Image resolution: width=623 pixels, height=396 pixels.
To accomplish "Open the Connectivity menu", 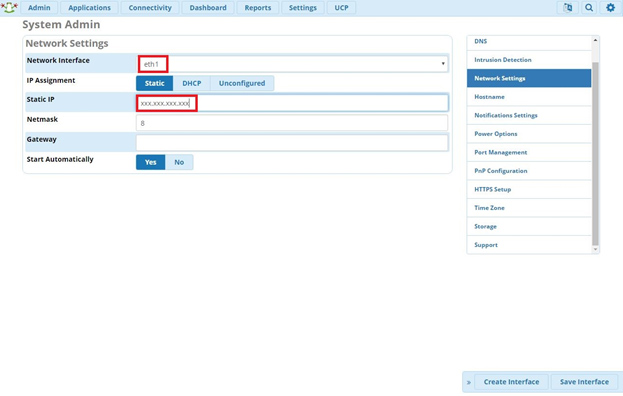I will point(150,8).
